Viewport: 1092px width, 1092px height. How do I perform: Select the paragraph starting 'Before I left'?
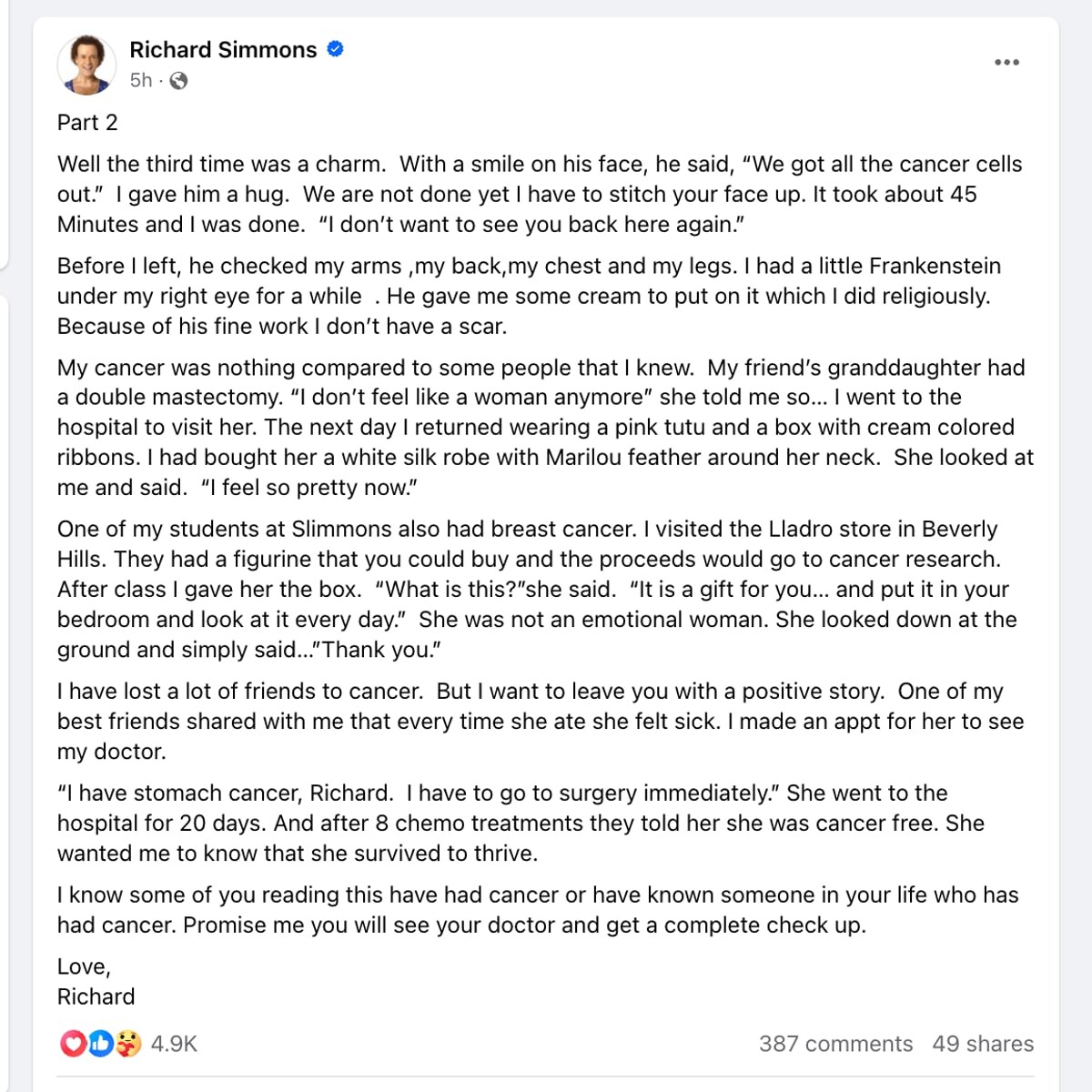pos(529,296)
